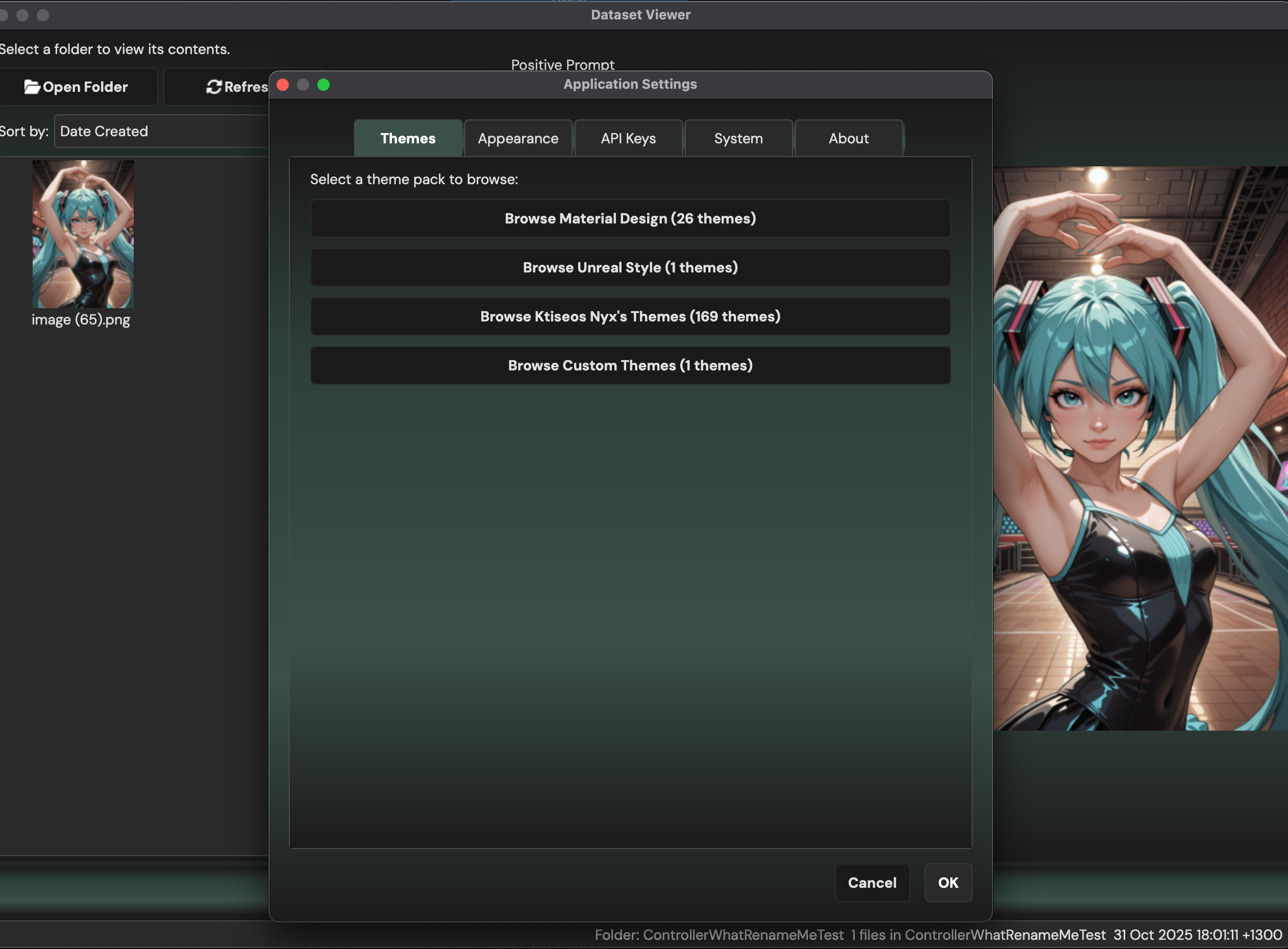
Task: Switch to the Themes tab
Action: click(407, 138)
